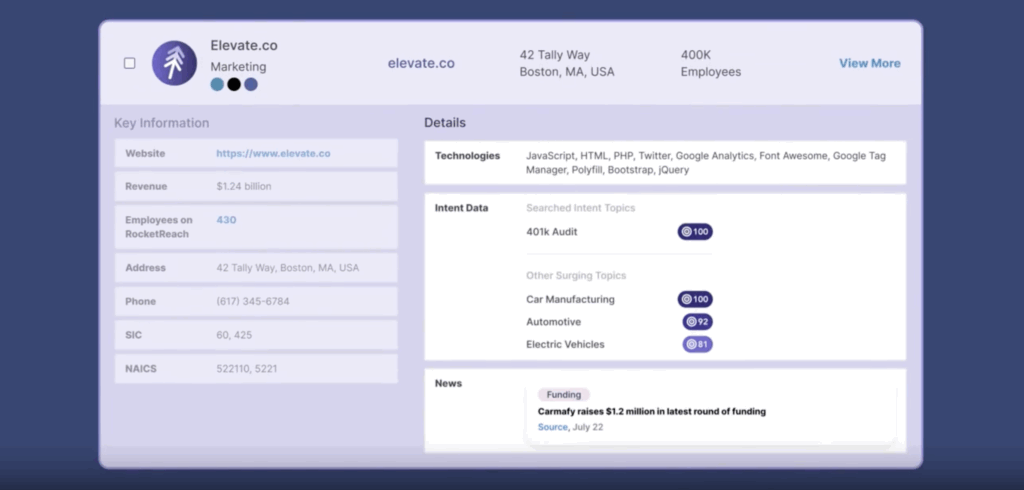Expand details with View More
The width and height of the screenshot is (1024, 490).
pos(869,63)
